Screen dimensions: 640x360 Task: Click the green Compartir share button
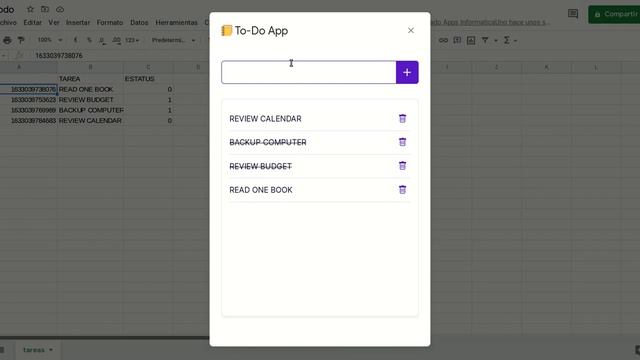[614, 14]
